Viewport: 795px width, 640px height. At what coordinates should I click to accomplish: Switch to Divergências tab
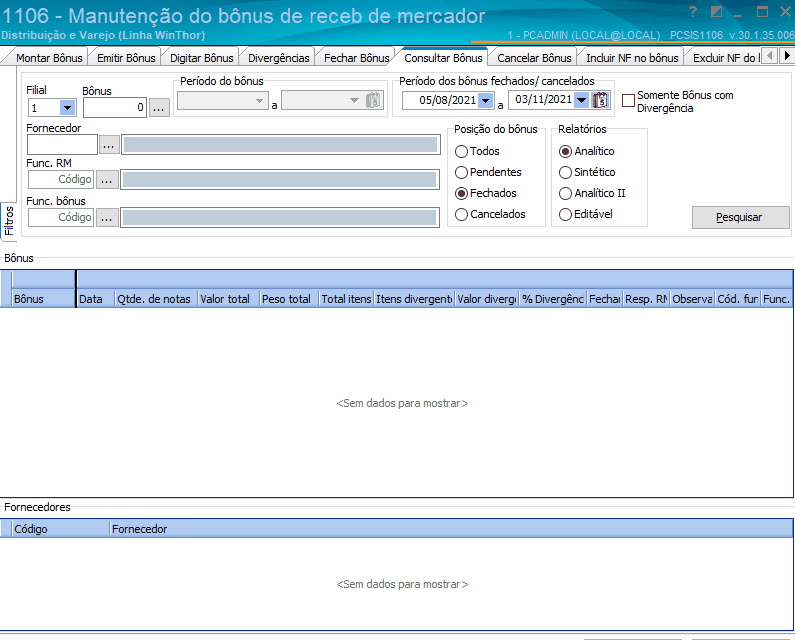pos(278,58)
